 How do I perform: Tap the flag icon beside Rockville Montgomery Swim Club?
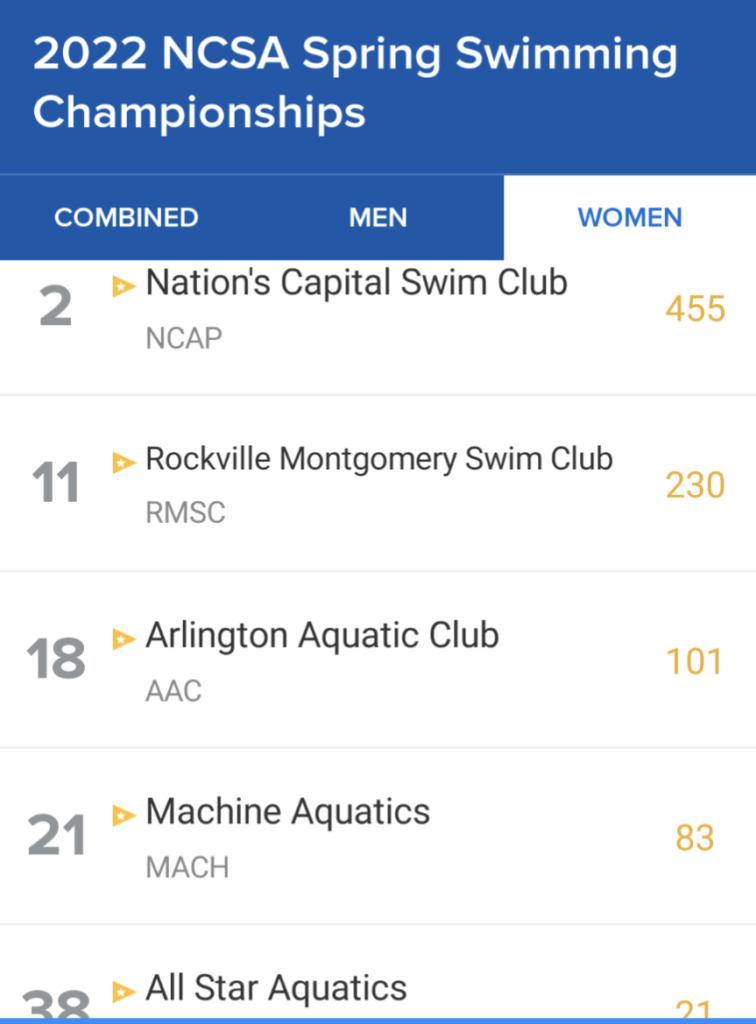tap(124, 462)
